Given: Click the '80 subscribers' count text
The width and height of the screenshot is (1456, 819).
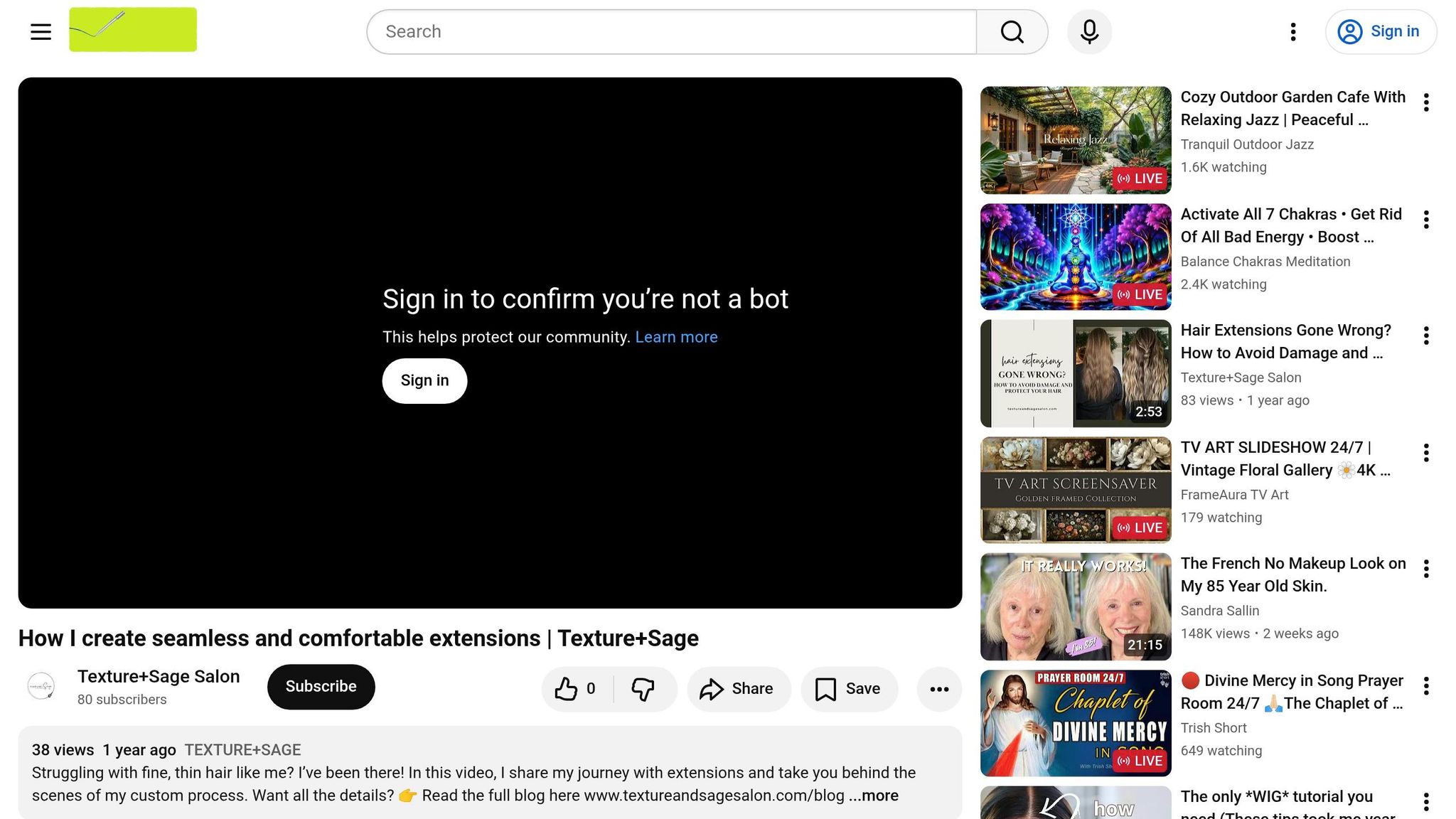Looking at the screenshot, I should tap(122, 700).
